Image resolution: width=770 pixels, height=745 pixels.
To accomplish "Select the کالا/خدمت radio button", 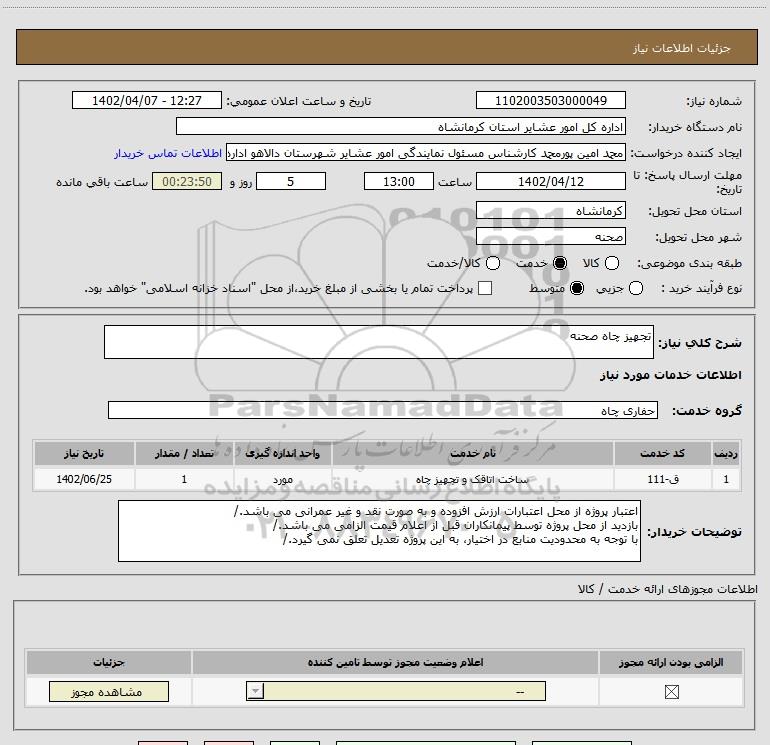I will coord(493,263).
